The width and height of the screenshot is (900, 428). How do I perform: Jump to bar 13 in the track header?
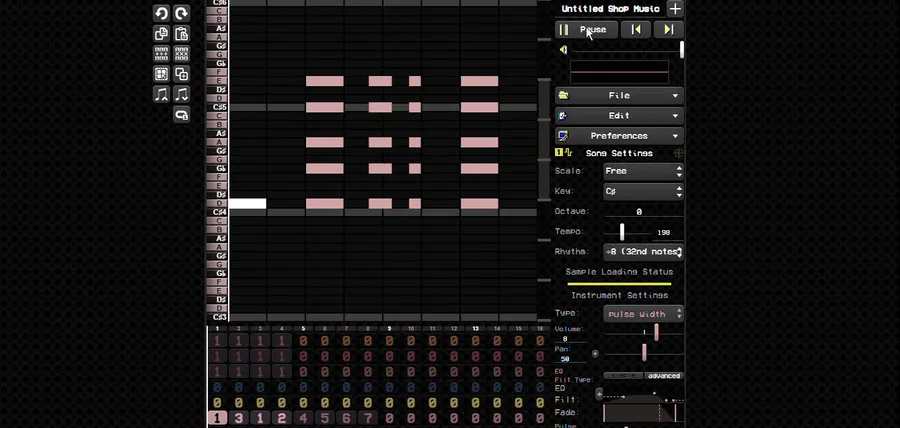click(475, 329)
